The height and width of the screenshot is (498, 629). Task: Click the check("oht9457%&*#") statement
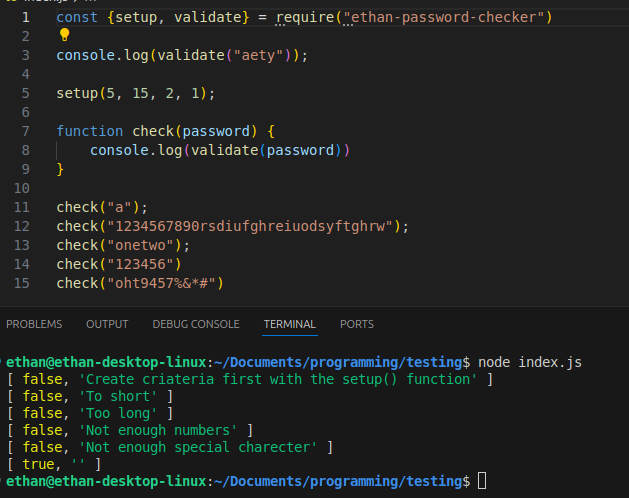tap(140, 283)
